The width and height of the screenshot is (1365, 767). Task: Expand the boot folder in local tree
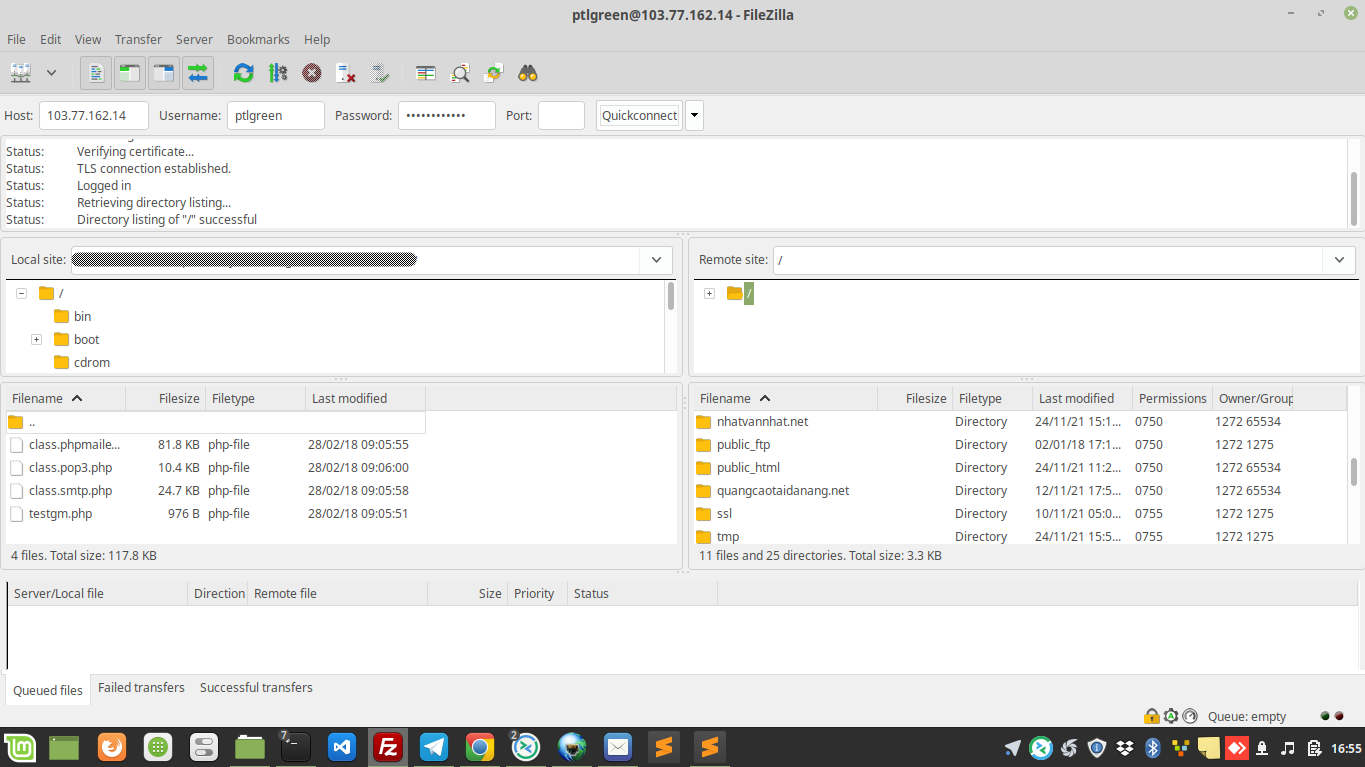36,339
